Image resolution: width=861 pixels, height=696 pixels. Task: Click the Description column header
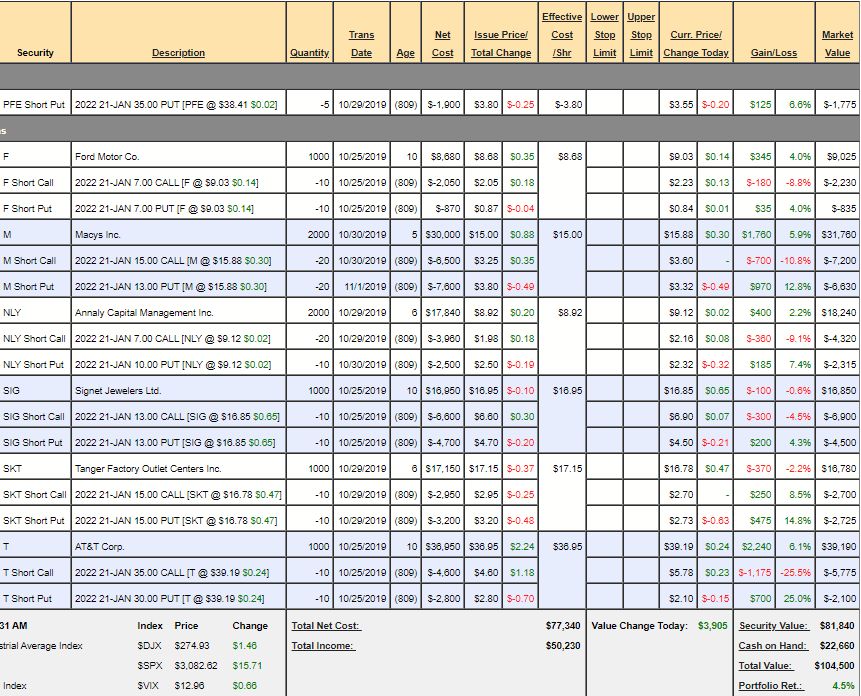[178, 53]
